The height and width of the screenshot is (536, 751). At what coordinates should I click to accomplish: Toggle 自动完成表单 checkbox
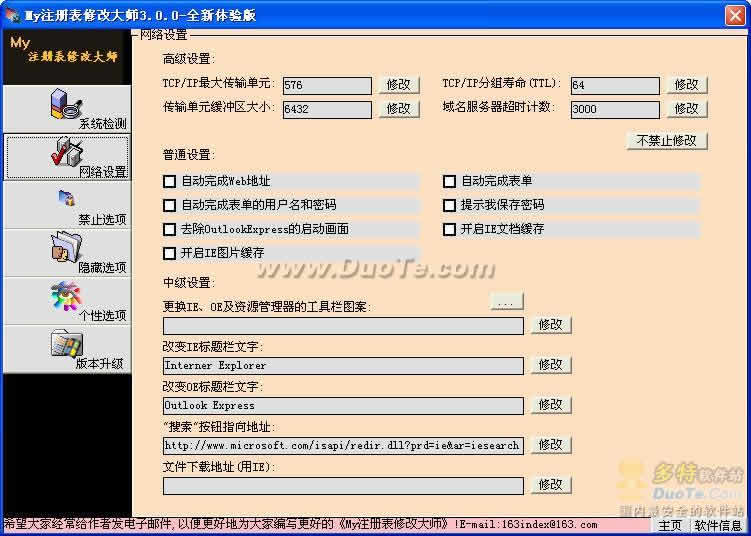[x=449, y=182]
